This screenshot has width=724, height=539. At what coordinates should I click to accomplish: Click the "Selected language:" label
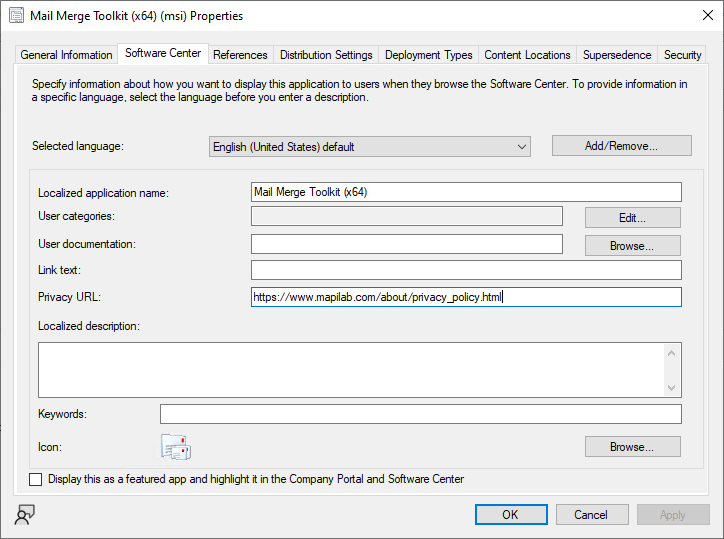click(78, 146)
